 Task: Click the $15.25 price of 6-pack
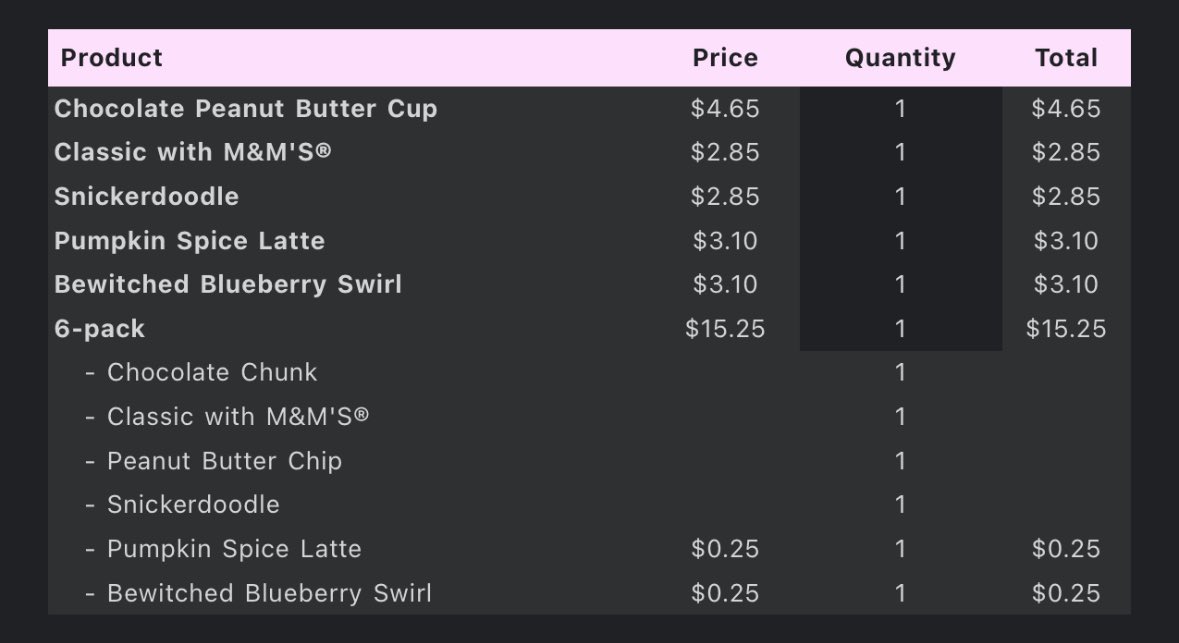point(725,329)
